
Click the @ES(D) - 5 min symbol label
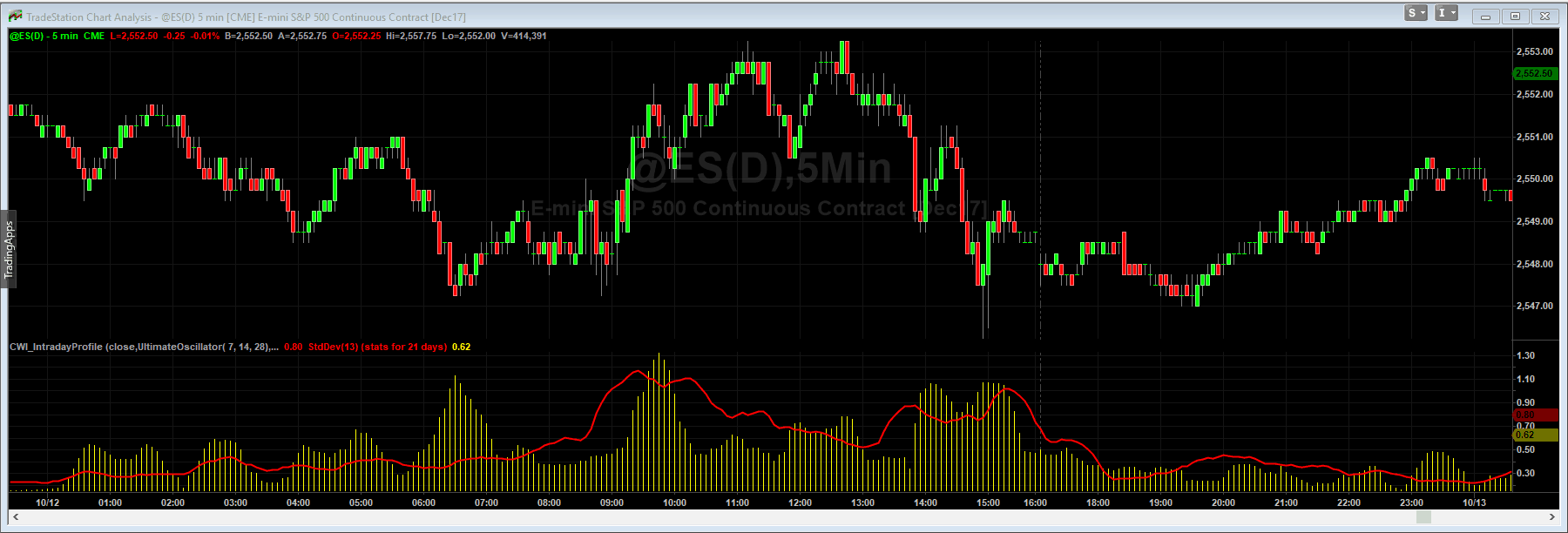pos(44,36)
